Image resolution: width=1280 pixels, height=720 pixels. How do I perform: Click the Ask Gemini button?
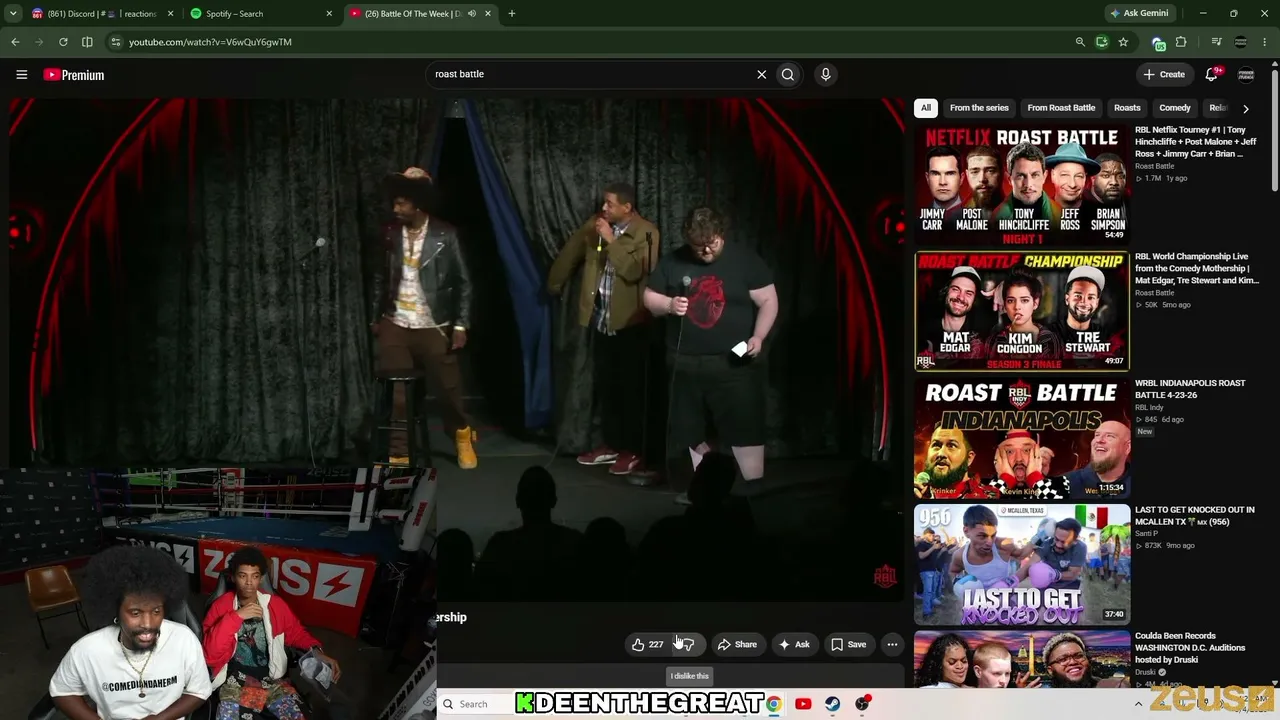coord(1138,13)
